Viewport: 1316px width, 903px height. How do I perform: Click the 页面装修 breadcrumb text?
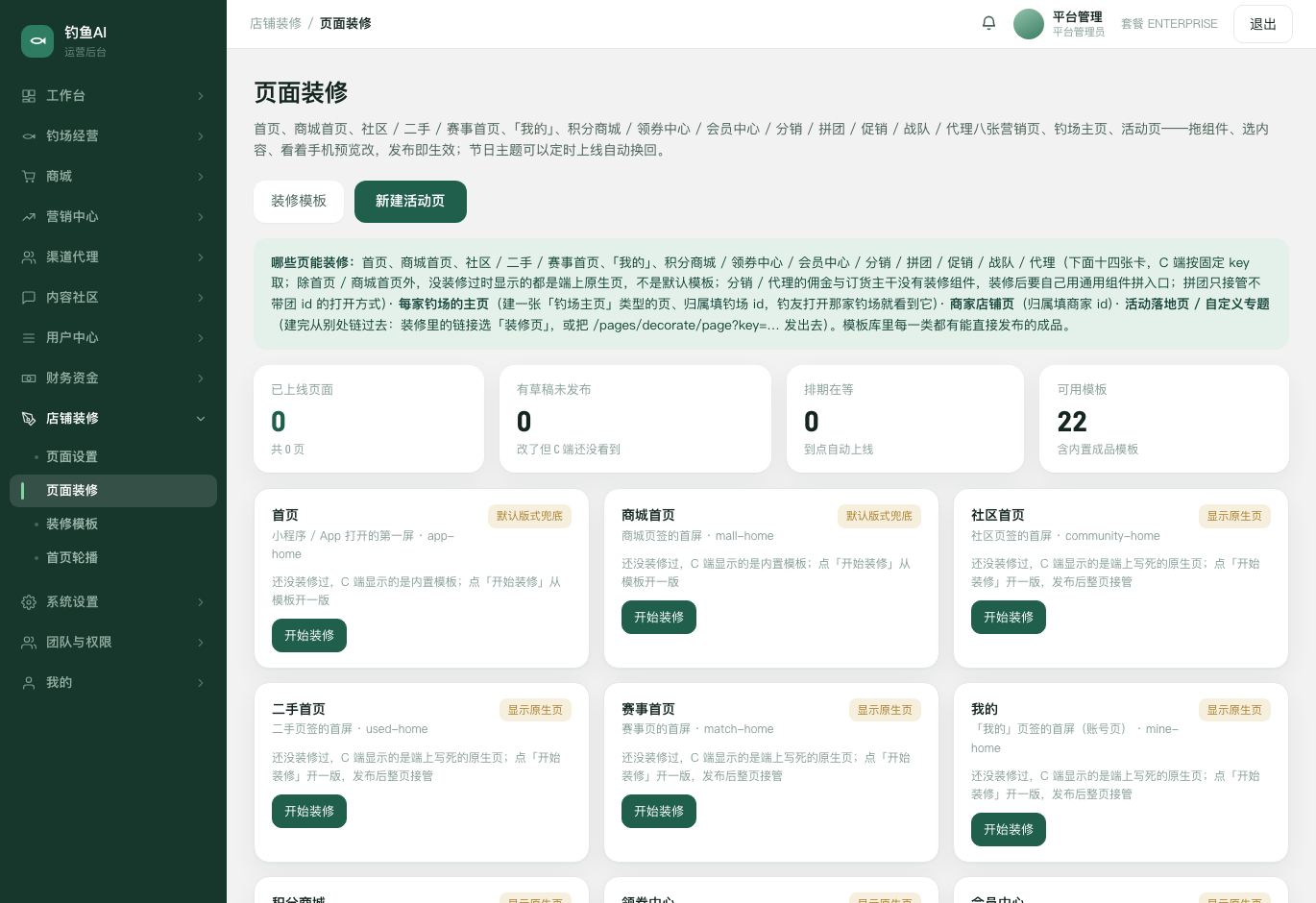(346, 23)
